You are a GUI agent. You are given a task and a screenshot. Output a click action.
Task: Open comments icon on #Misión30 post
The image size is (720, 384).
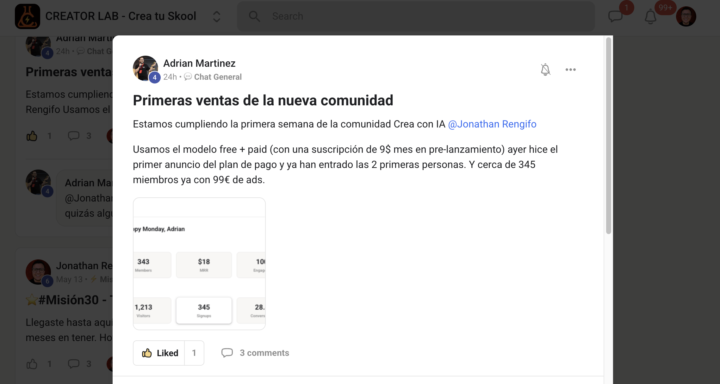pyautogui.click(x=73, y=364)
